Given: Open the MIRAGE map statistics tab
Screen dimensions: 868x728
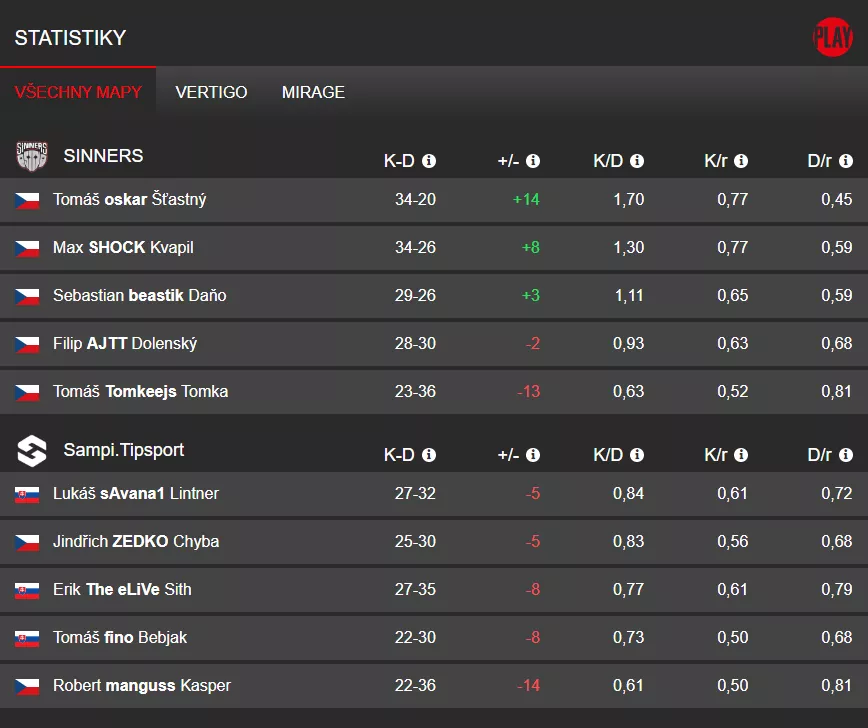Looking at the screenshot, I should tap(313, 92).
